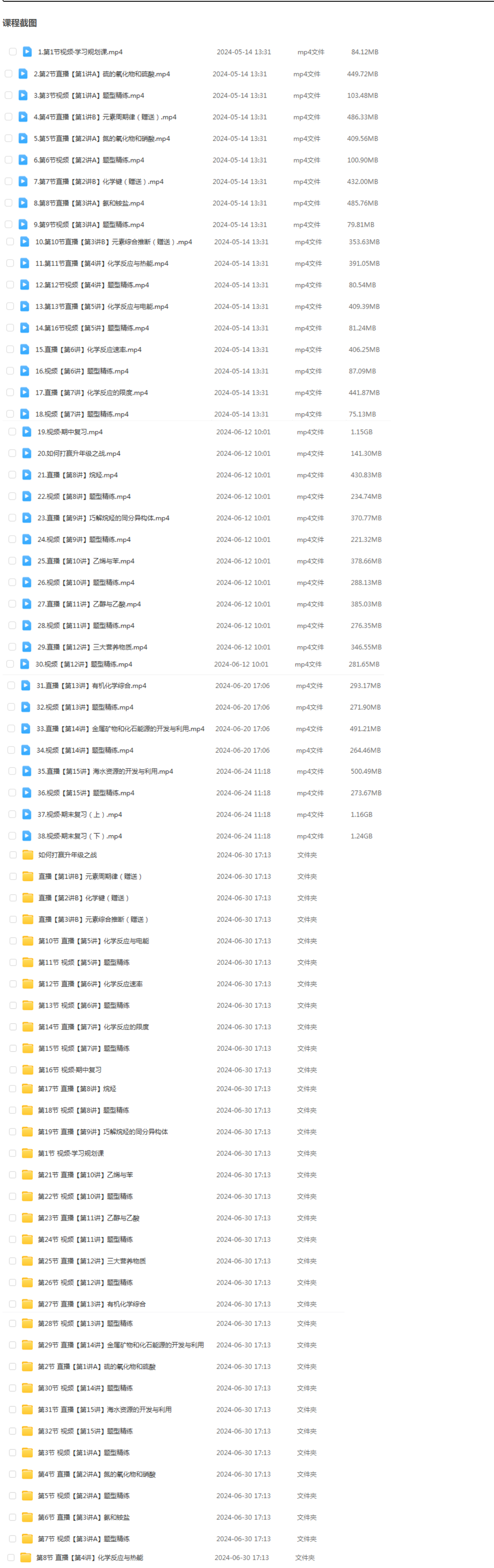Click video icon of 31.直播【第13讲】有机化学综合.mp4
Viewport: 494px width, 1568px height.
(x=25, y=685)
